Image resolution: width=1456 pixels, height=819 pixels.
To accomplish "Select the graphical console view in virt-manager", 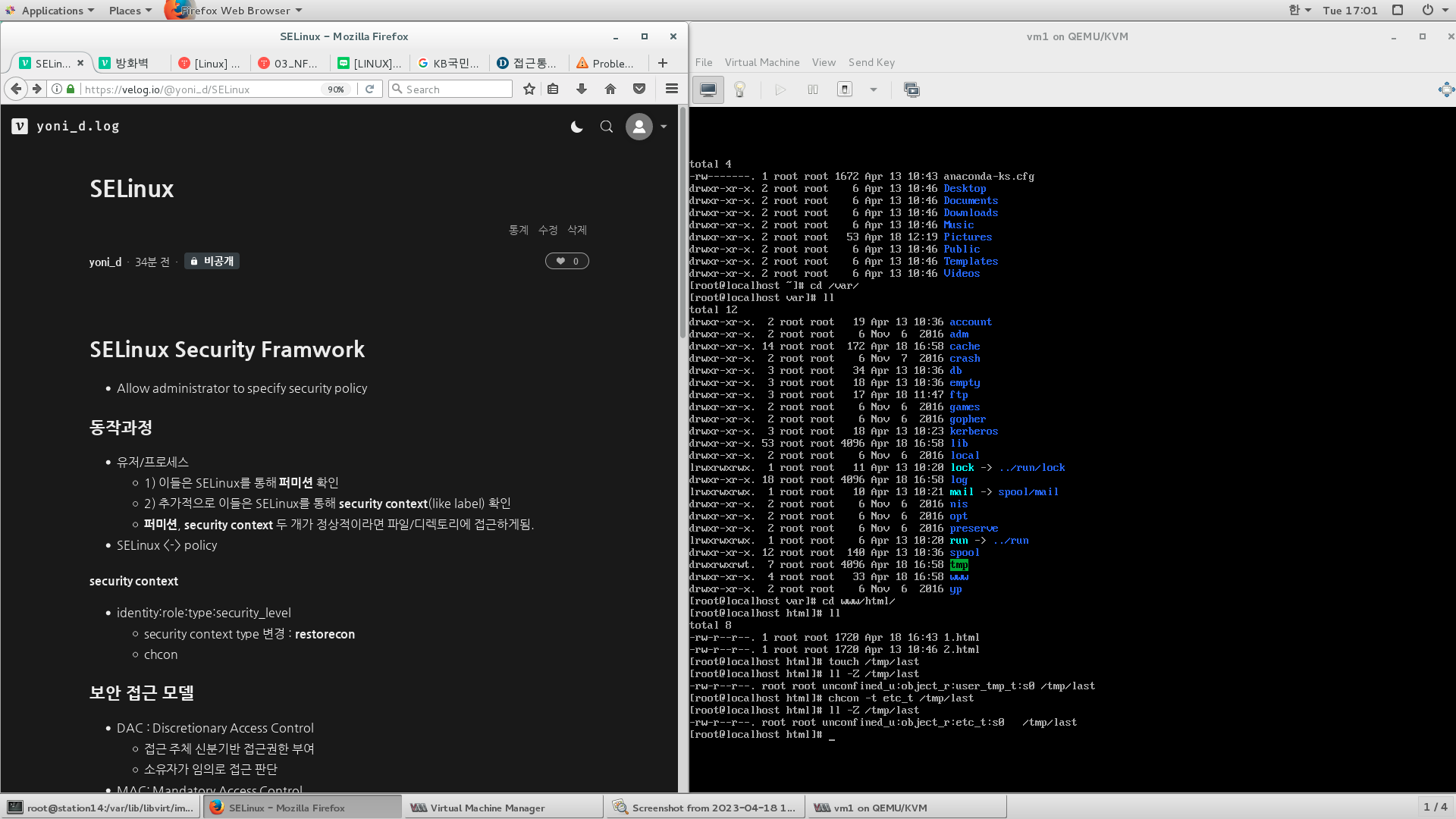I will tap(708, 89).
